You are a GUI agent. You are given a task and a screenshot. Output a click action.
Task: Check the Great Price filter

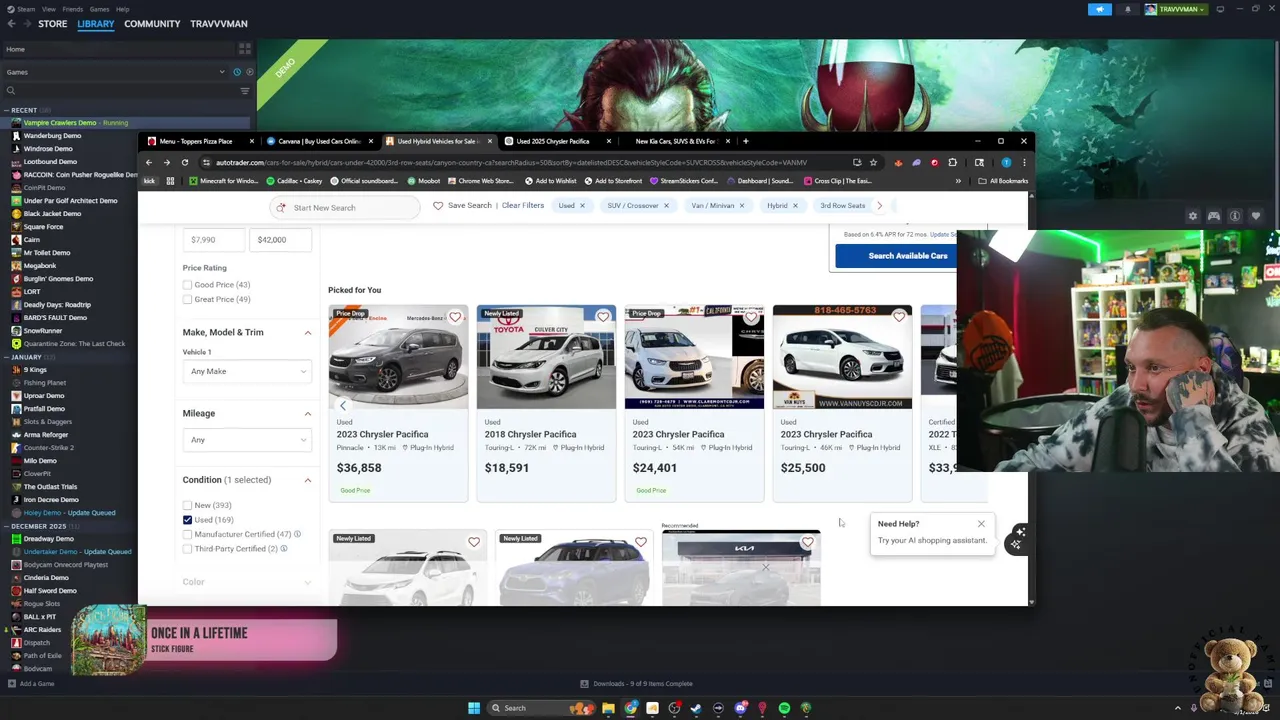coord(187,299)
